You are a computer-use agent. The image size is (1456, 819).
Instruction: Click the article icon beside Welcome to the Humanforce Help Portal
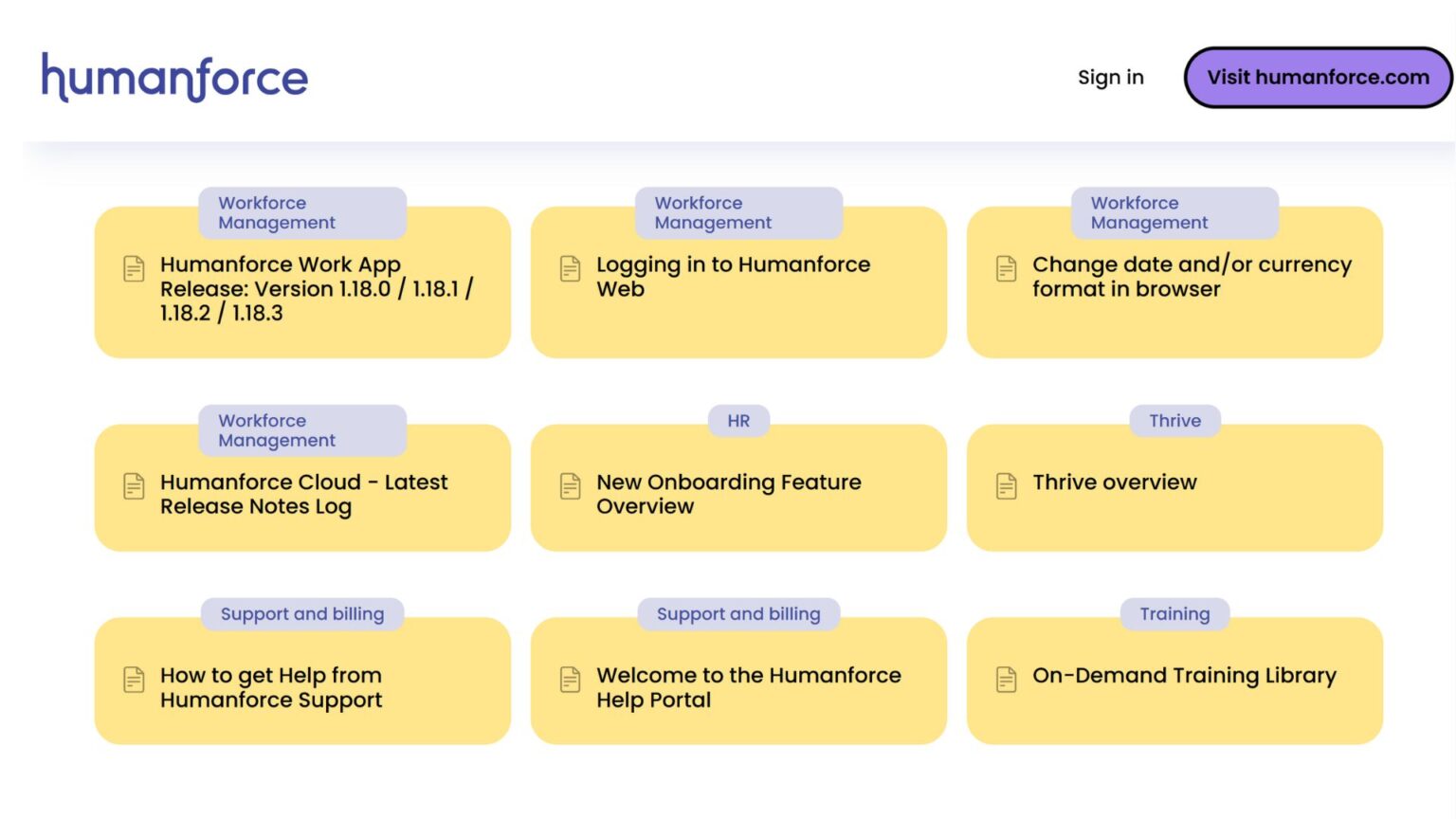pos(570,680)
